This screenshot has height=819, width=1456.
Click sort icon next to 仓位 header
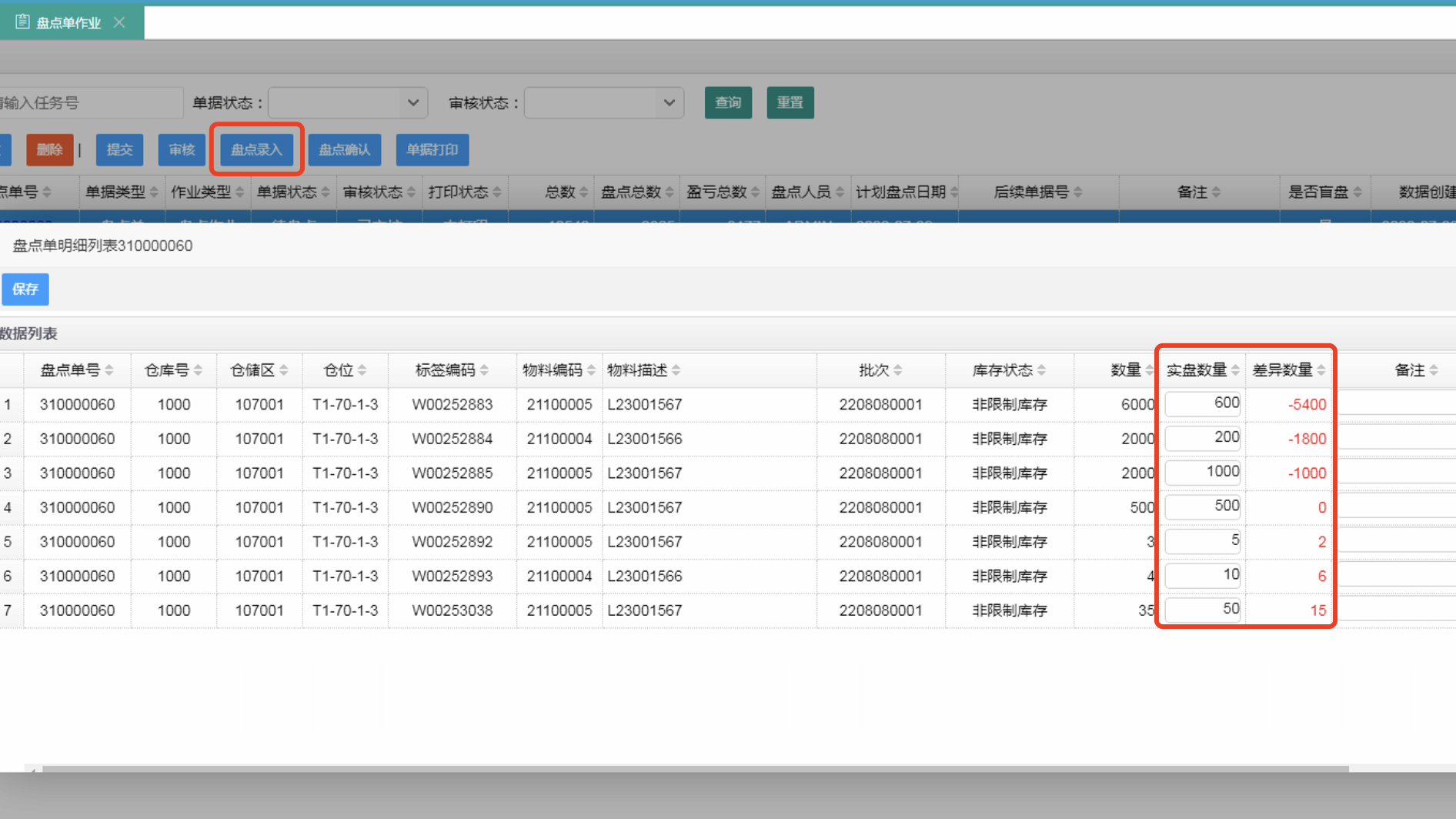click(362, 370)
